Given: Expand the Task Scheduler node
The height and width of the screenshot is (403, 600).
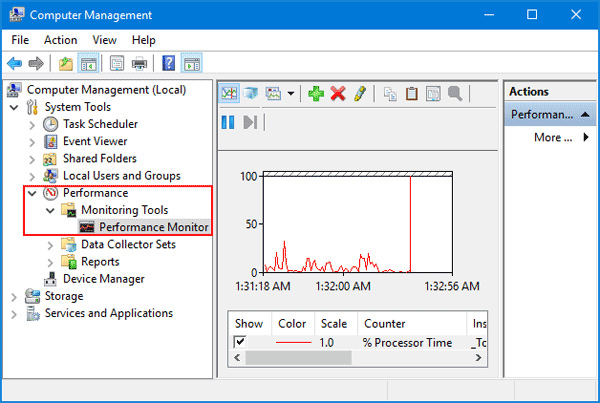Looking at the screenshot, I should pyautogui.click(x=32, y=125).
